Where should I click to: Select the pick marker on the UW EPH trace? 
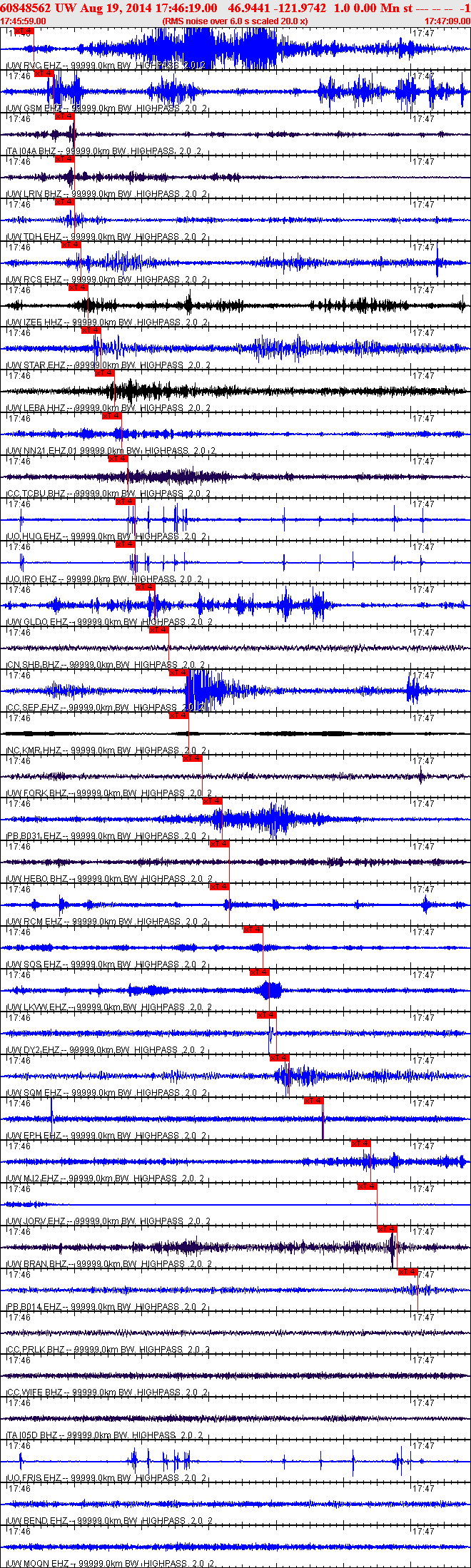[x=314, y=1101]
